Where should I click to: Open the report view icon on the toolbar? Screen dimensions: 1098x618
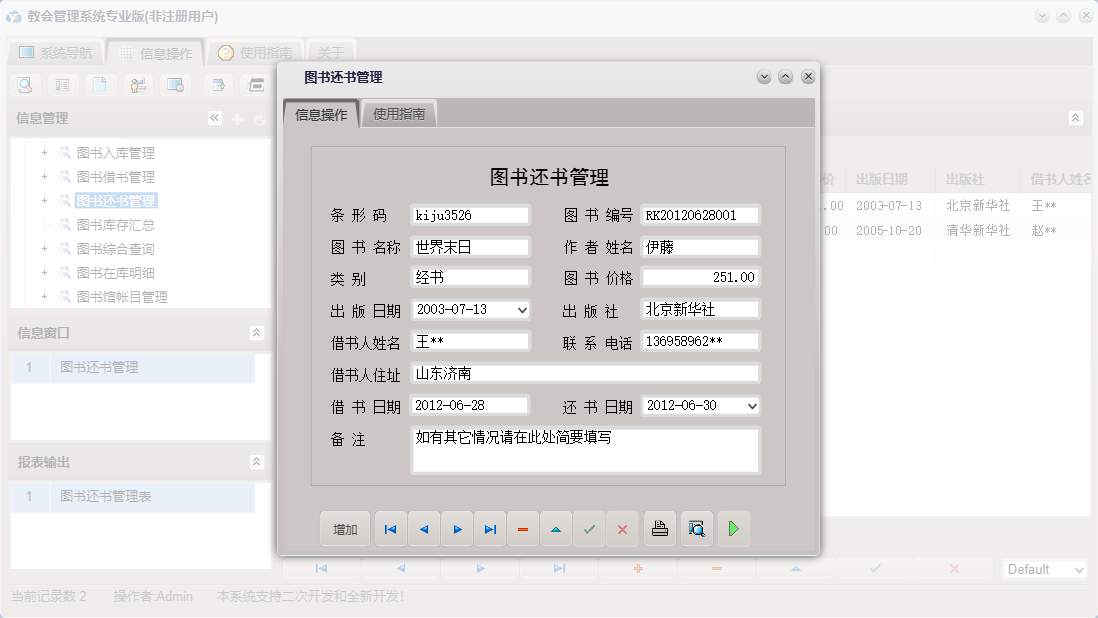62,85
